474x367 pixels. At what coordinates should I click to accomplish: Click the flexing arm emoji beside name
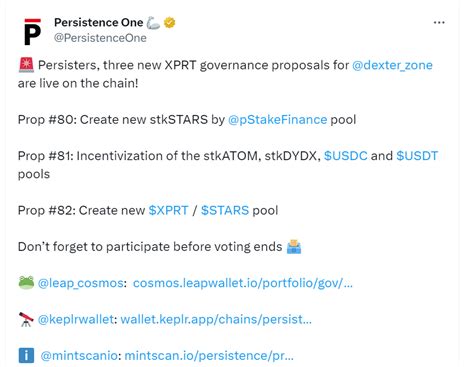point(153,23)
